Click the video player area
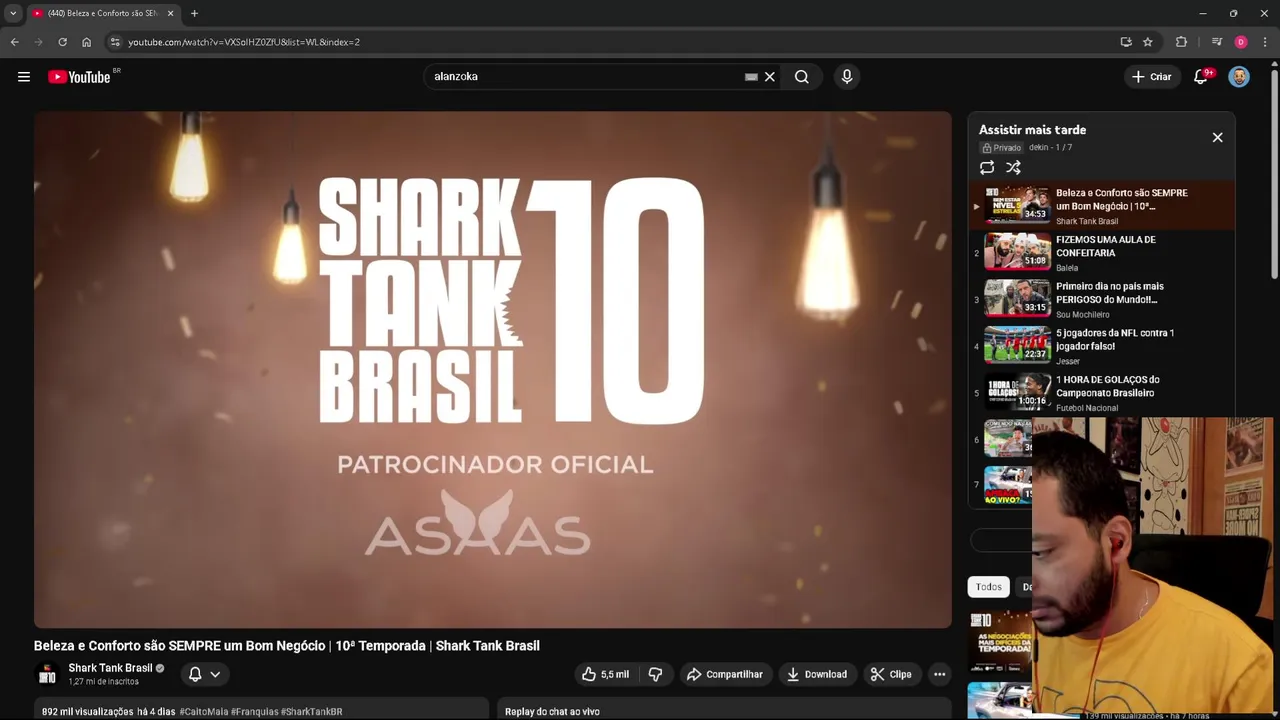Image resolution: width=1280 pixels, height=720 pixels. [493, 370]
